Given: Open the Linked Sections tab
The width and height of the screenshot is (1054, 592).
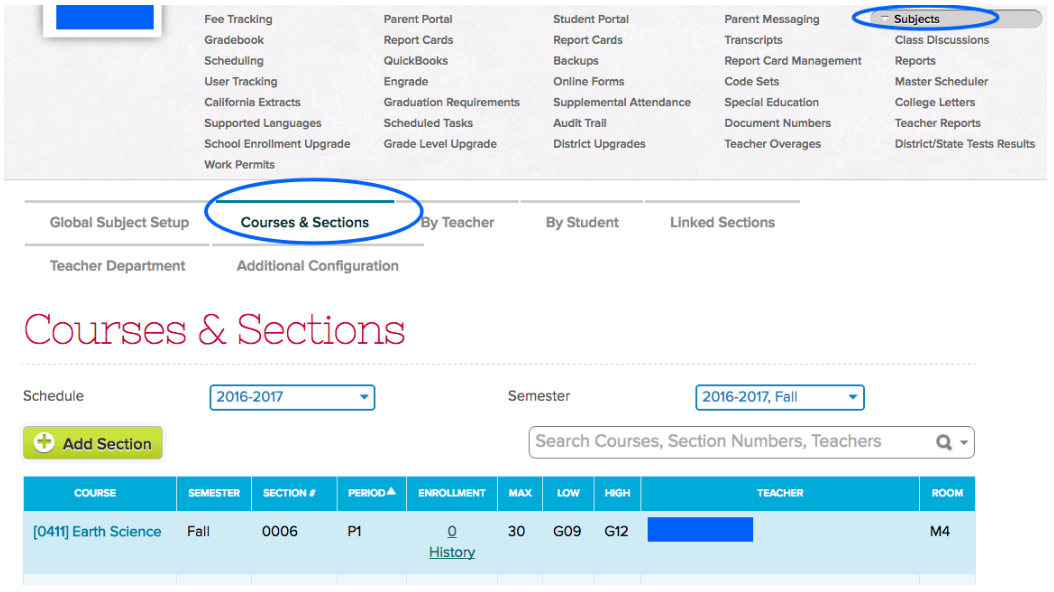Looking at the screenshot, I should (722, 222).
